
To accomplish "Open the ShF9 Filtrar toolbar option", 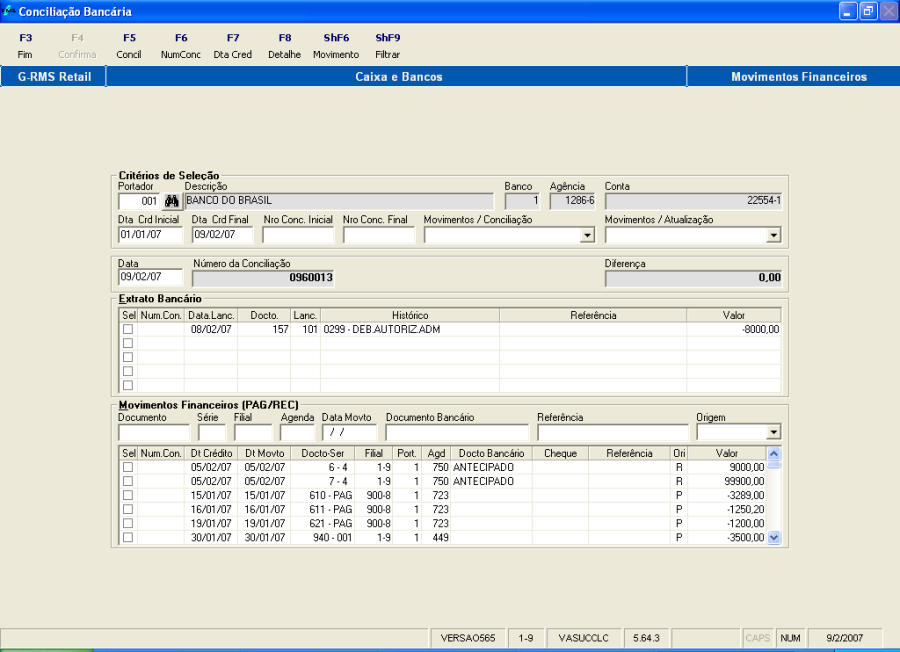I will click(388, 46).
